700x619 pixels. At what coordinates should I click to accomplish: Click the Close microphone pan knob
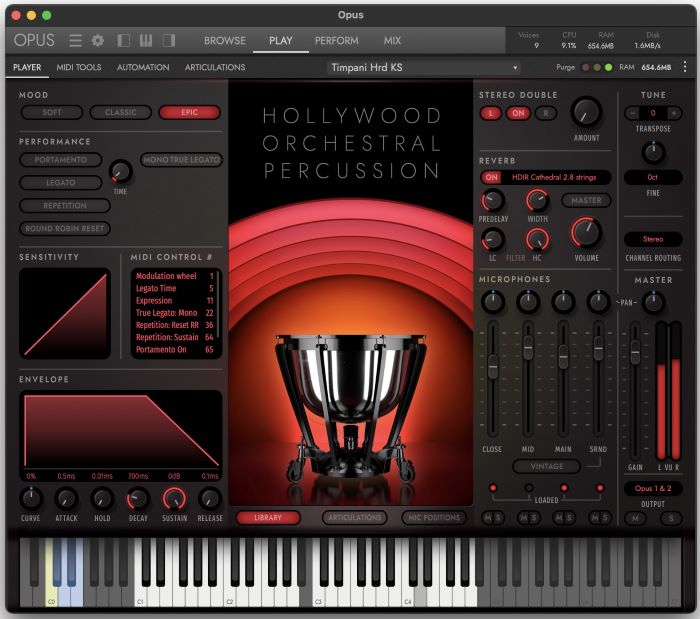click(x=493, y=302)
